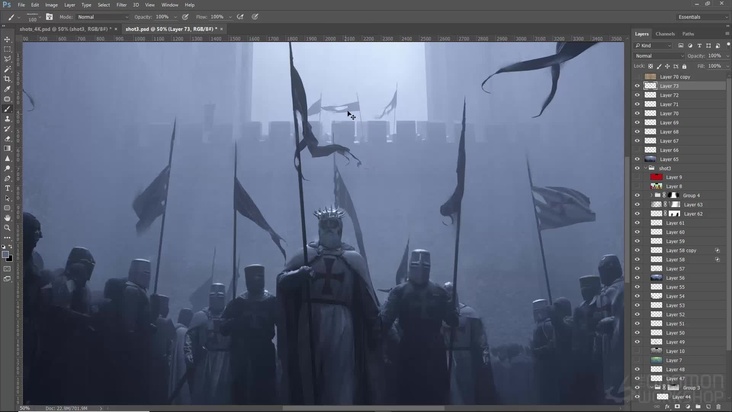Select the Lasso tool

pyautogui.click(x=7, y=59)
